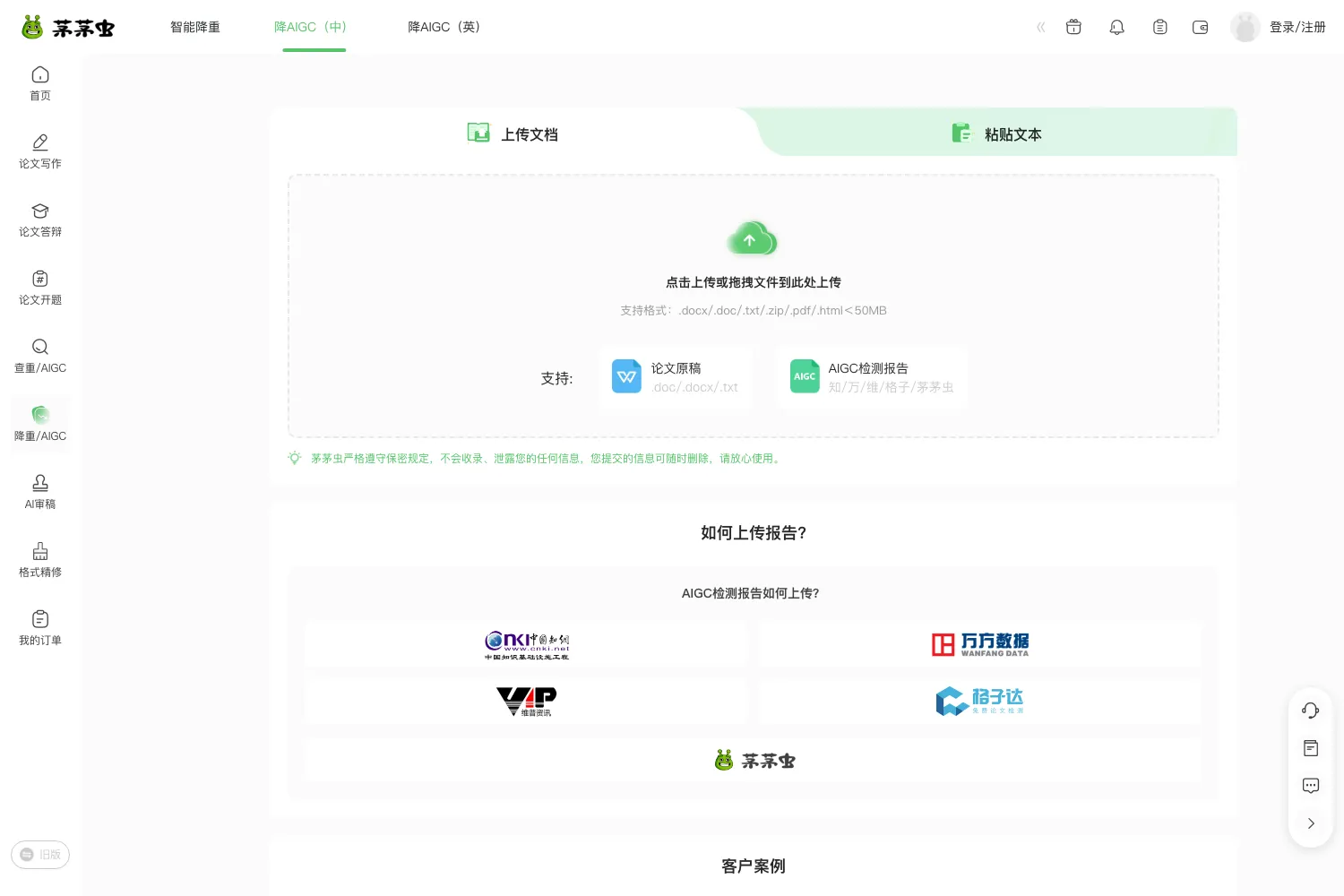Select the 论文原稿 upload option card

click(676, 377)
